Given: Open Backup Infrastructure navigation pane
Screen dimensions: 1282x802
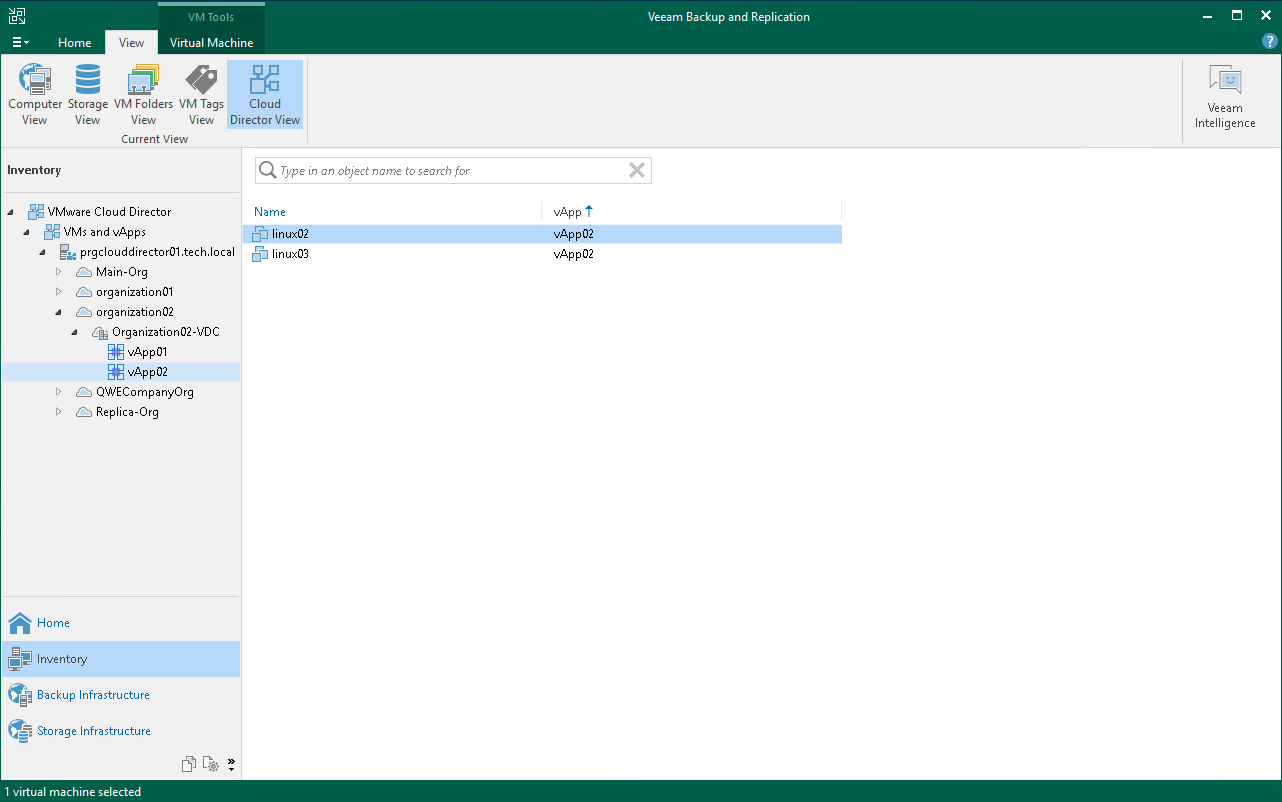Looking at the screenshot, I should [x=121, y=695].
